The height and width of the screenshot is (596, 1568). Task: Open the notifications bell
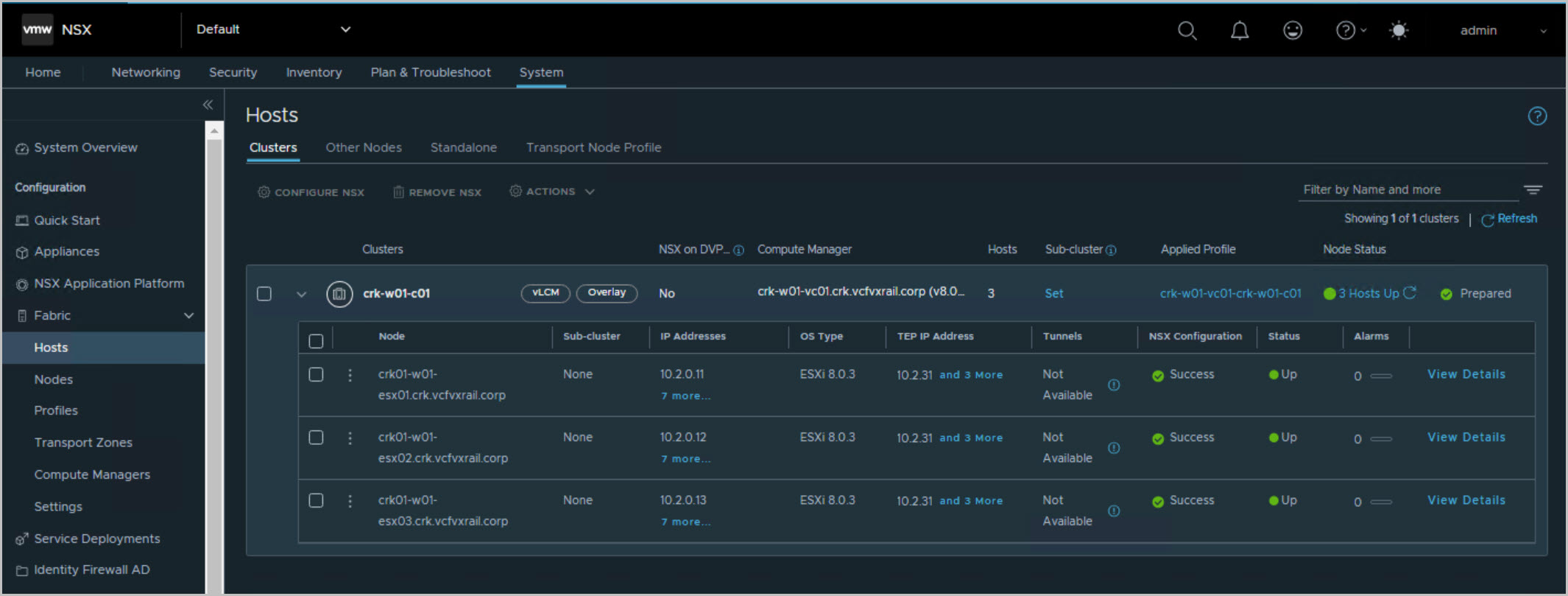1240,30
